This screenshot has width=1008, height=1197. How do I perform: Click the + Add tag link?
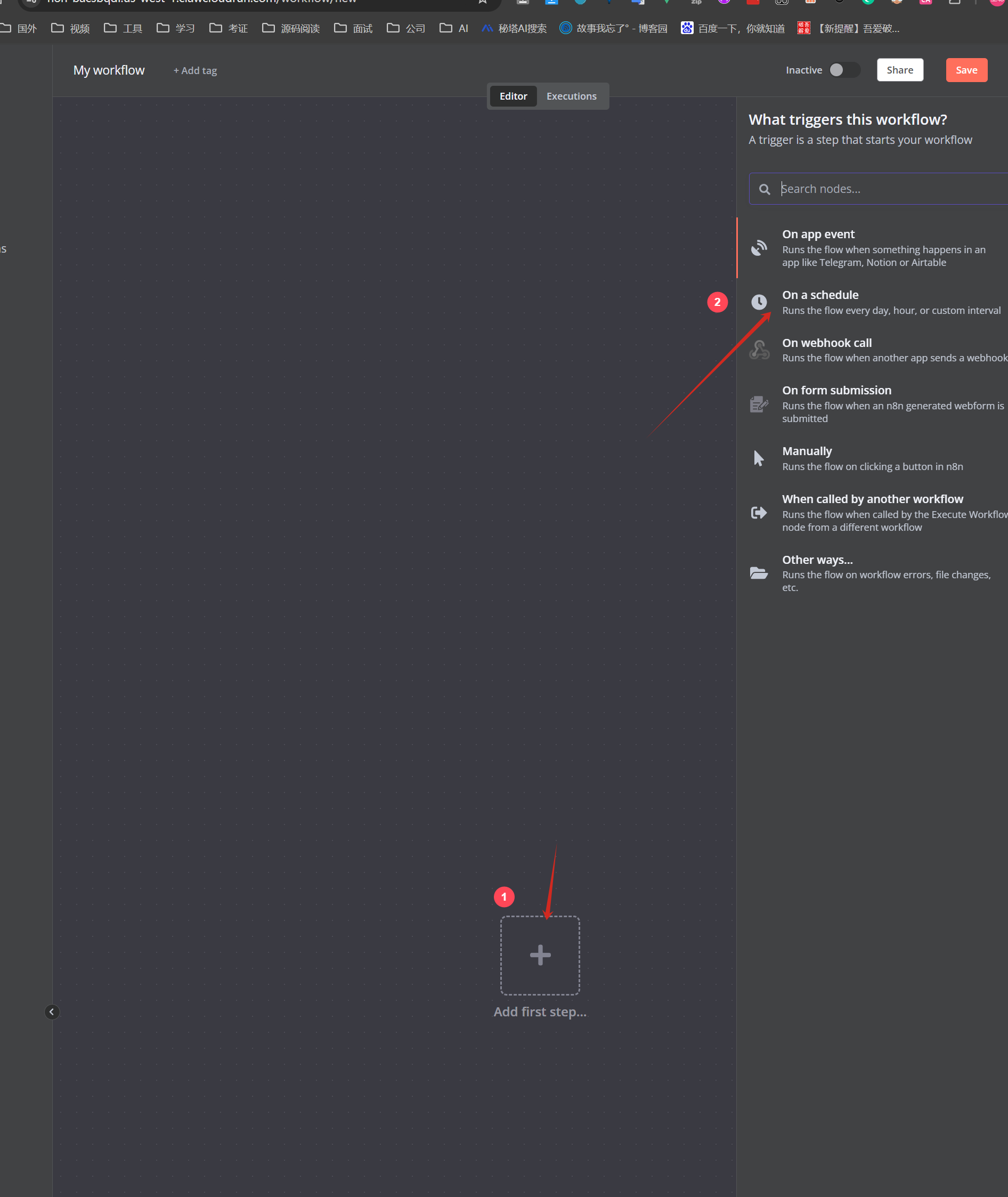195,70
